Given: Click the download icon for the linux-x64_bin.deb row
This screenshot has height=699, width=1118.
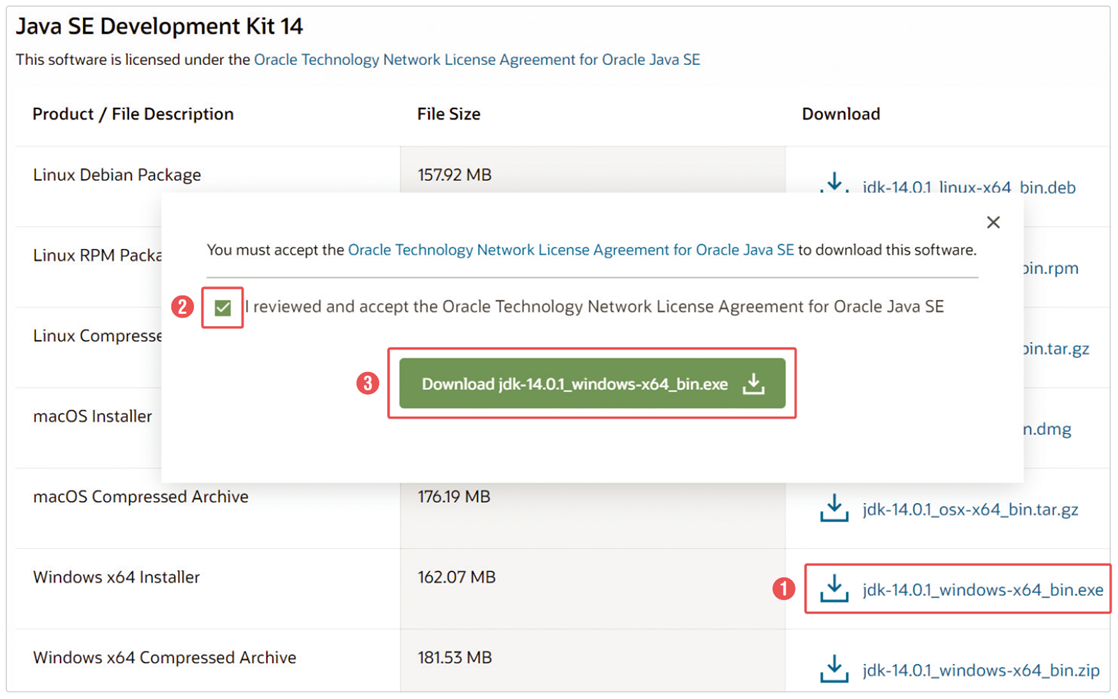Looking at the screenshot, I should coord(834,183).
